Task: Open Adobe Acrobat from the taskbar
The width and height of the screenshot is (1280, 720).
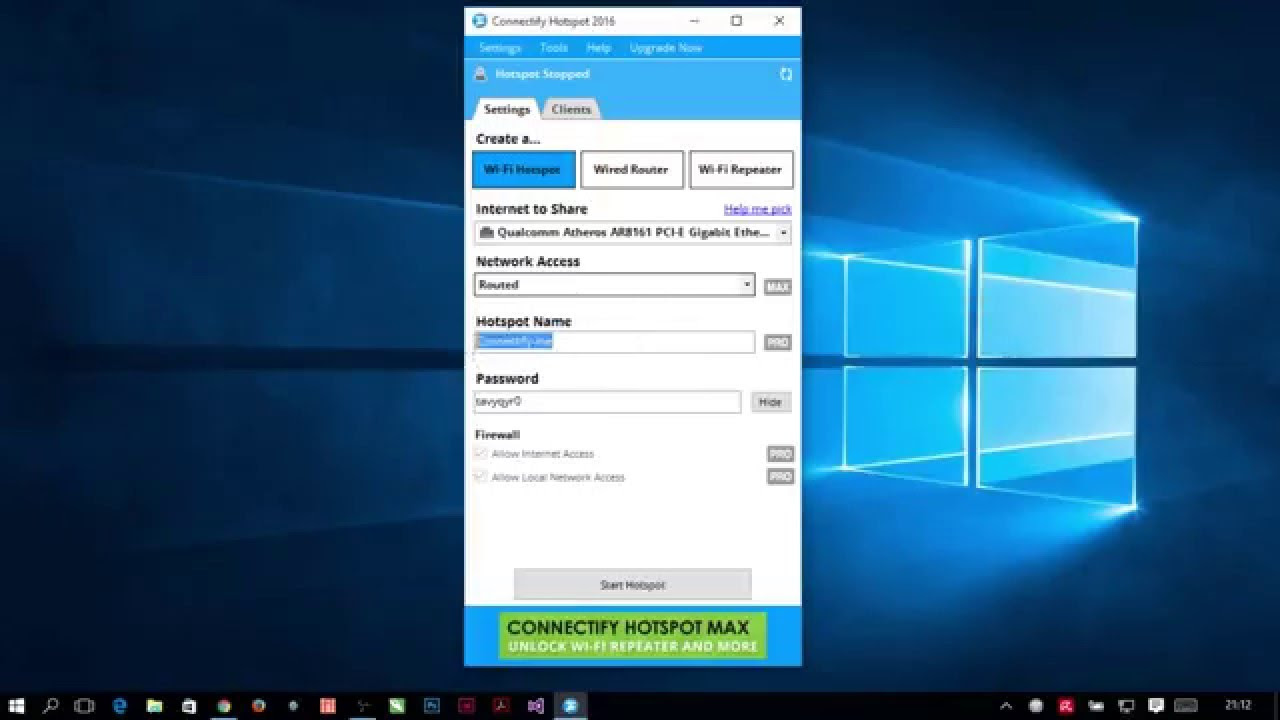Action: (x=501, y=705)
